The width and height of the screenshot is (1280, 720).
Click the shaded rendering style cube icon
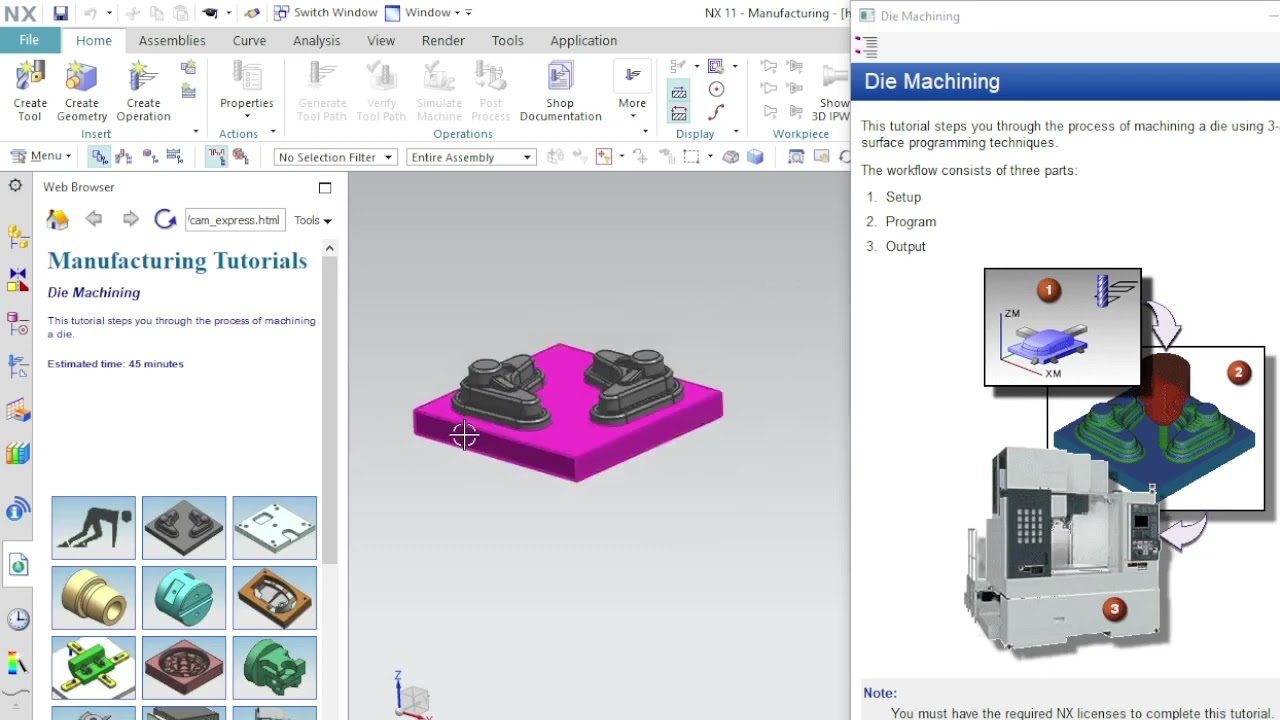click(755, 157)
